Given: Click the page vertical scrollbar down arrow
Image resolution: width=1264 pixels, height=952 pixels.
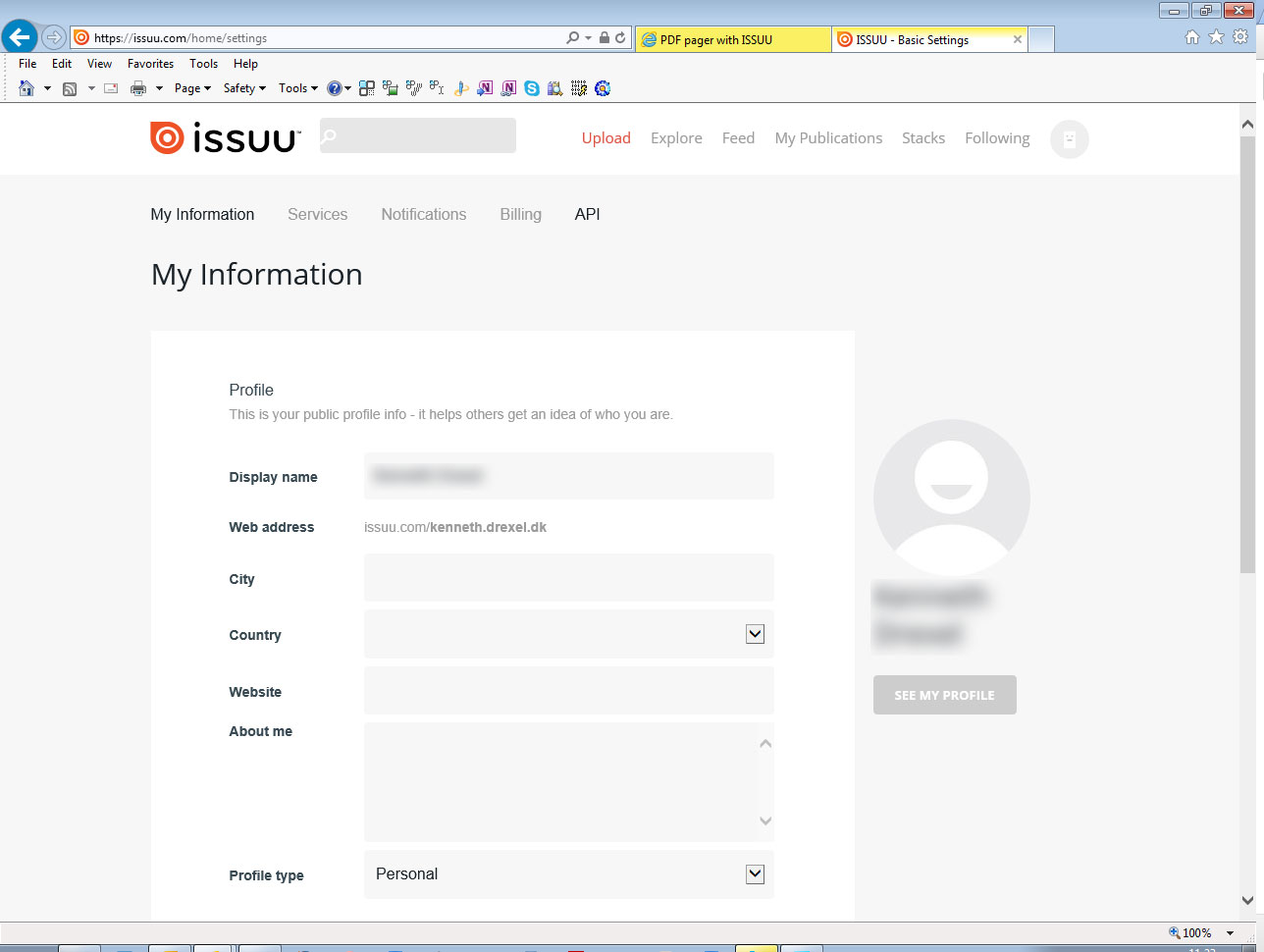Looking at the screenshot, I should [x=1247, y=900].
